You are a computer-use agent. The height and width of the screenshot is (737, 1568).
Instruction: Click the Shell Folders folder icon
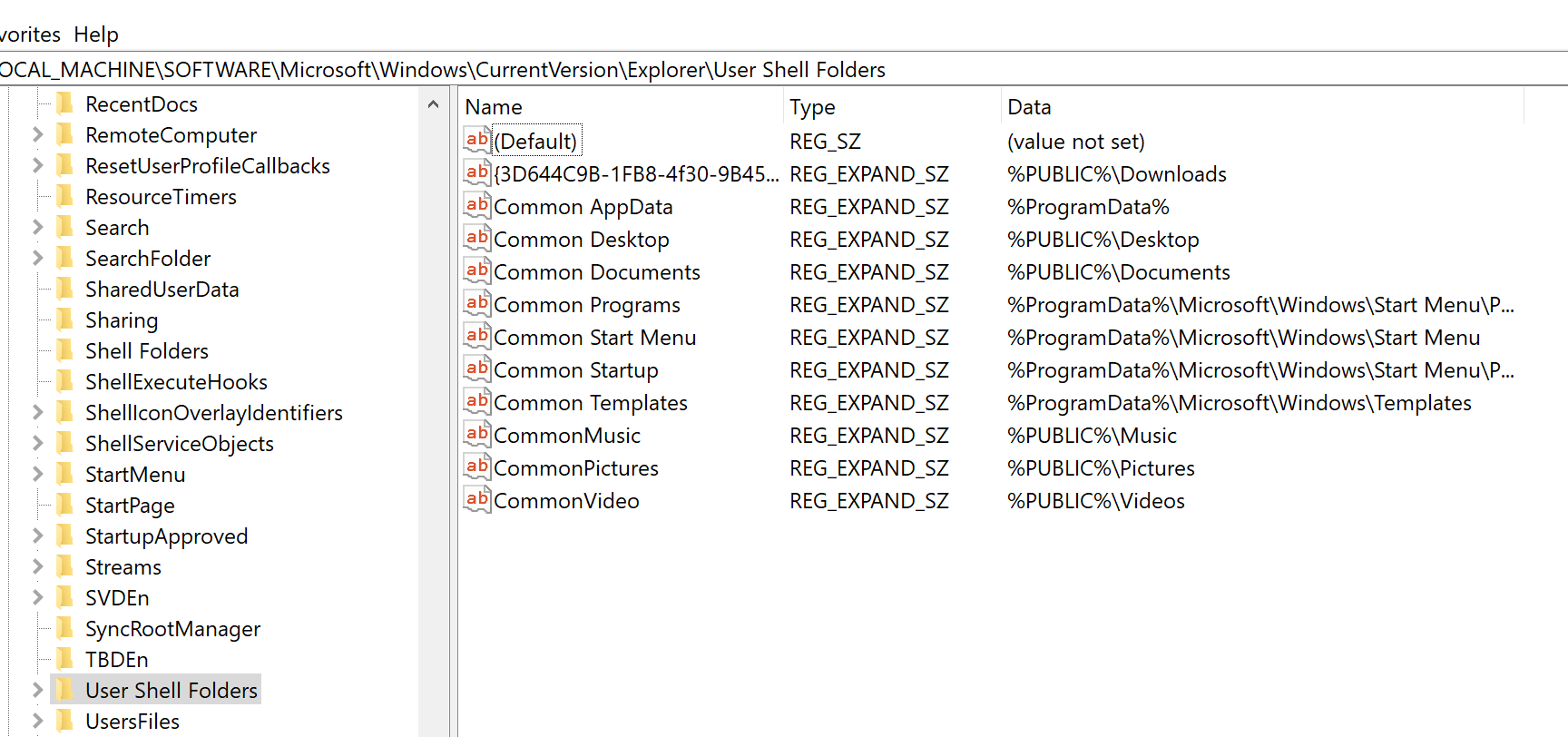coord(64,350)
